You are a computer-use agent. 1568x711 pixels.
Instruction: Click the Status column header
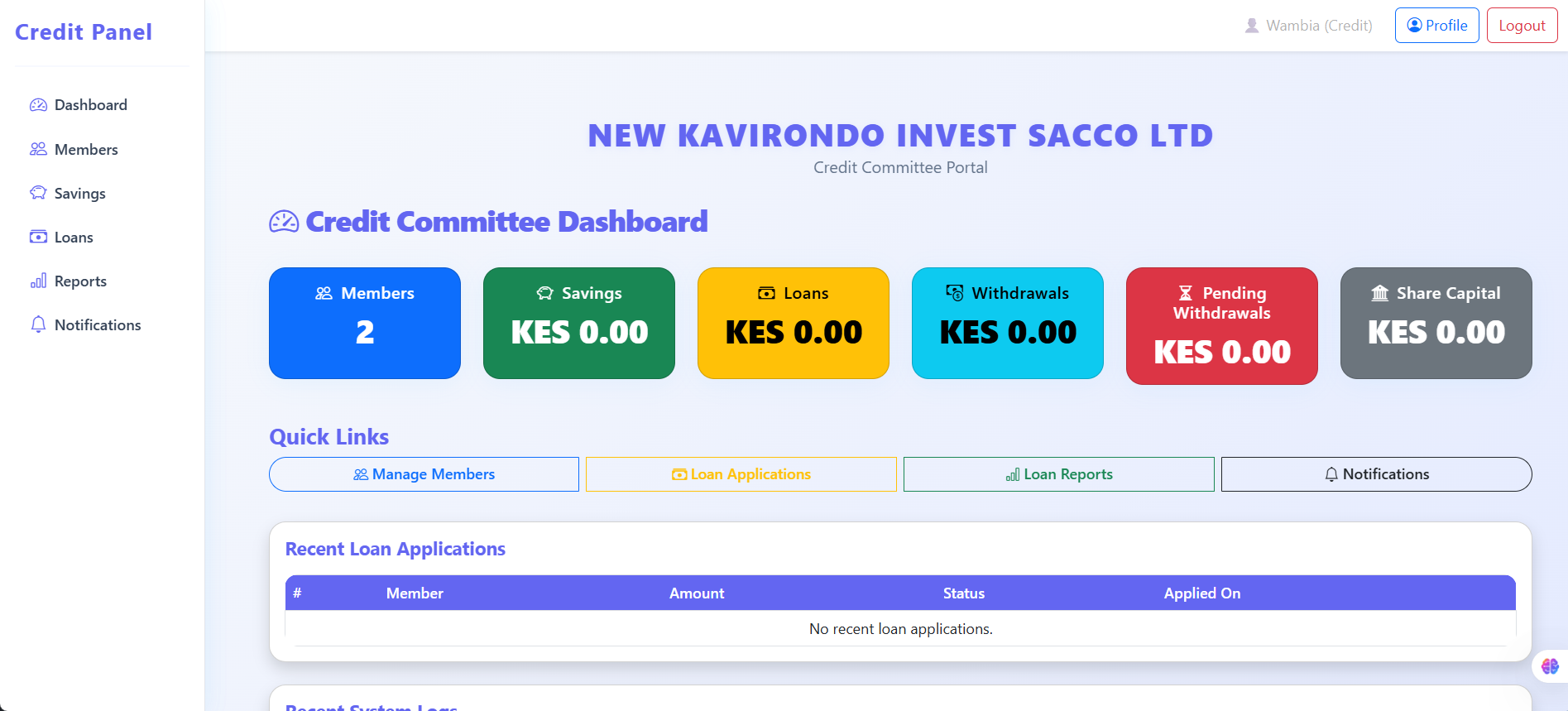[x=964, y=593]
